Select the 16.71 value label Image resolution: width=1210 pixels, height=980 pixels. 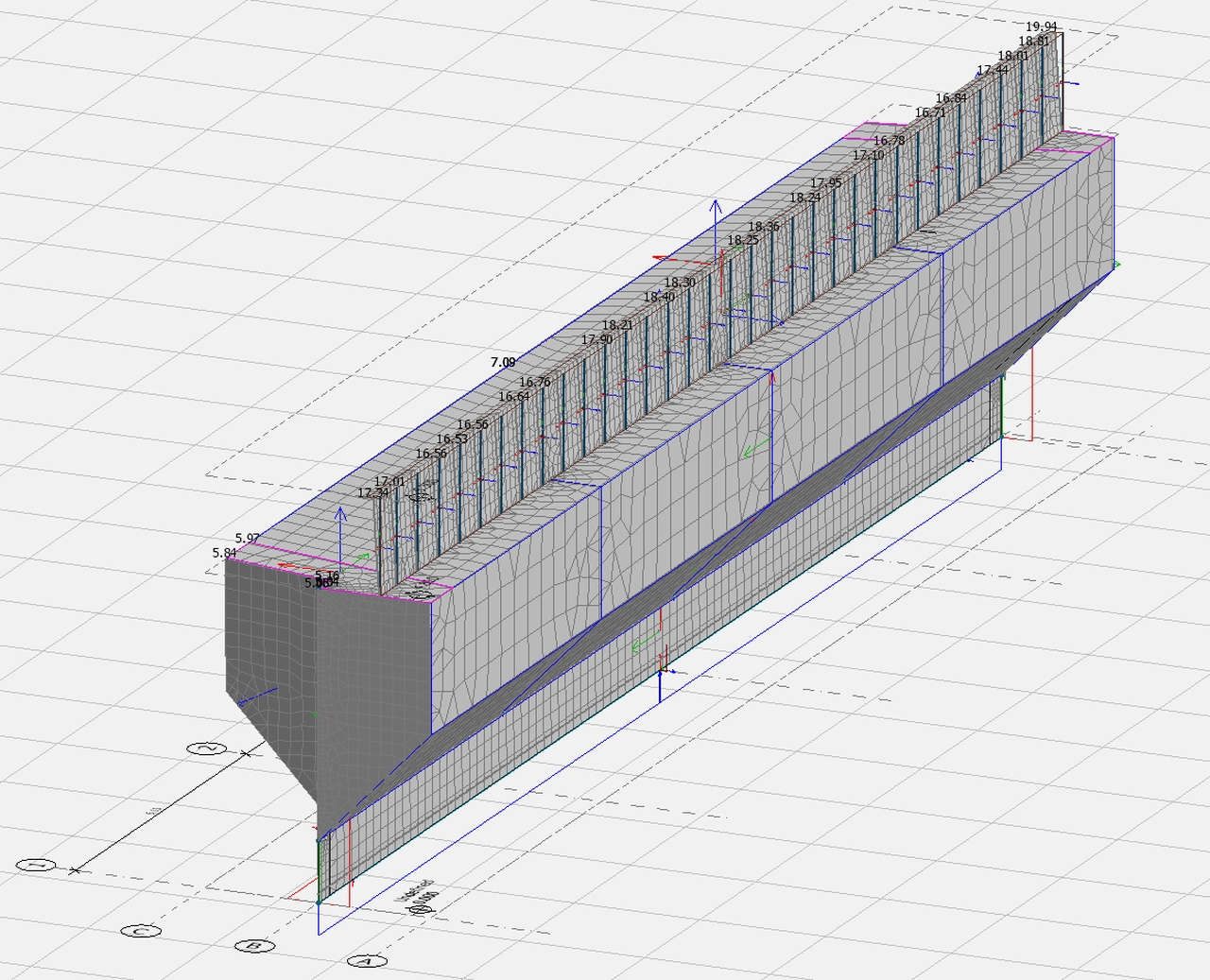coord(931,112)
